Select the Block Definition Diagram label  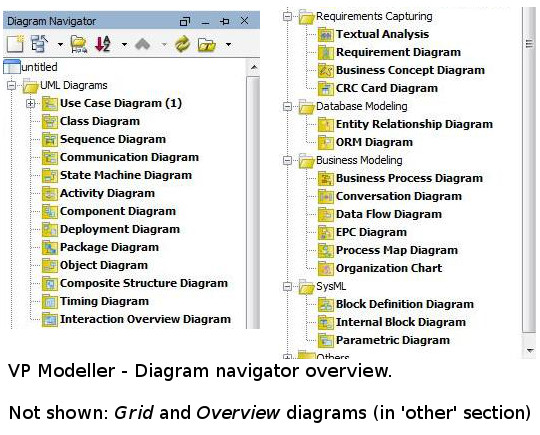pos(405,304)
